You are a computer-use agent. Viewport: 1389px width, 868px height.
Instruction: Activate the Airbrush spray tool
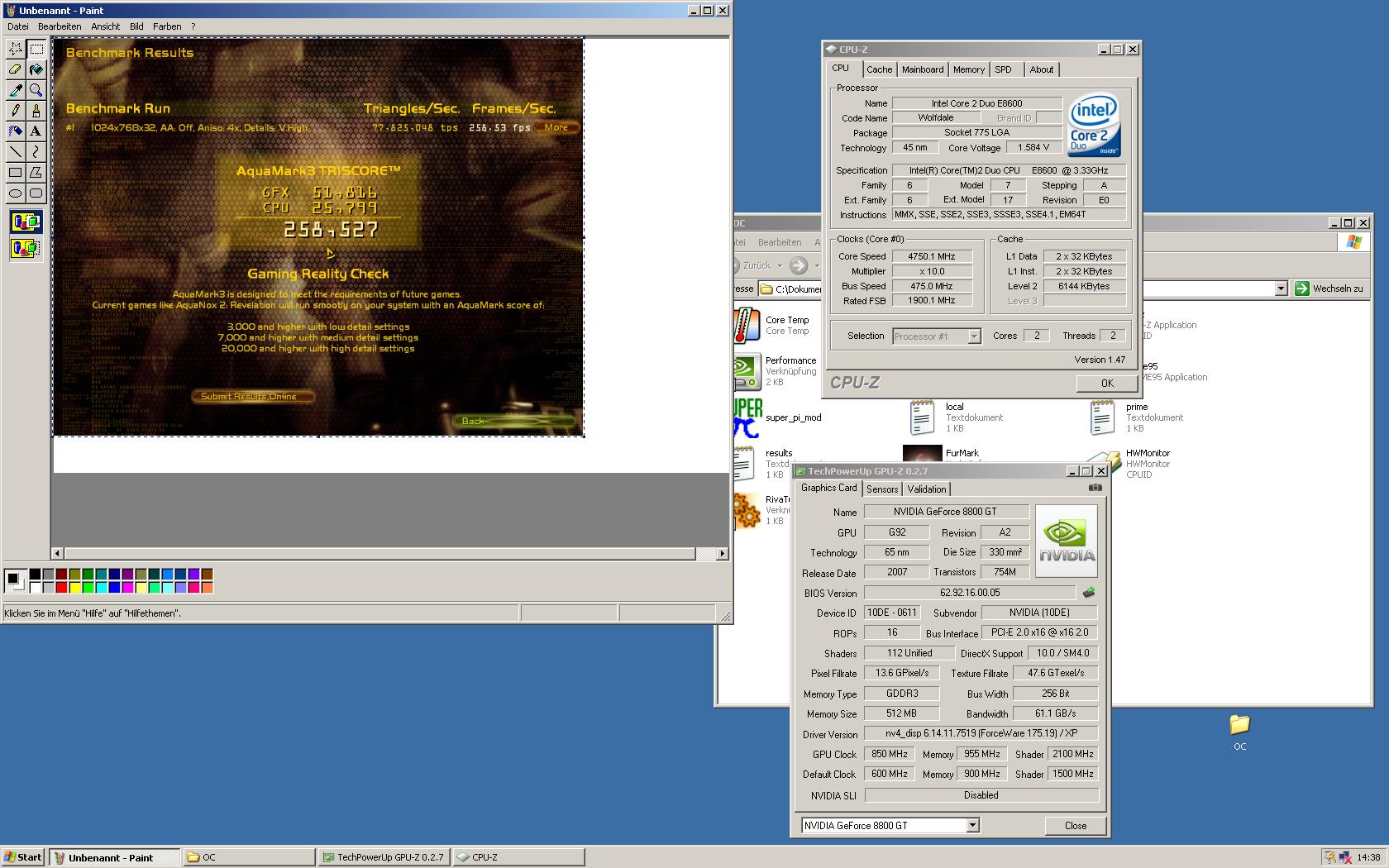pyautogui.click(x=15, y=131)
